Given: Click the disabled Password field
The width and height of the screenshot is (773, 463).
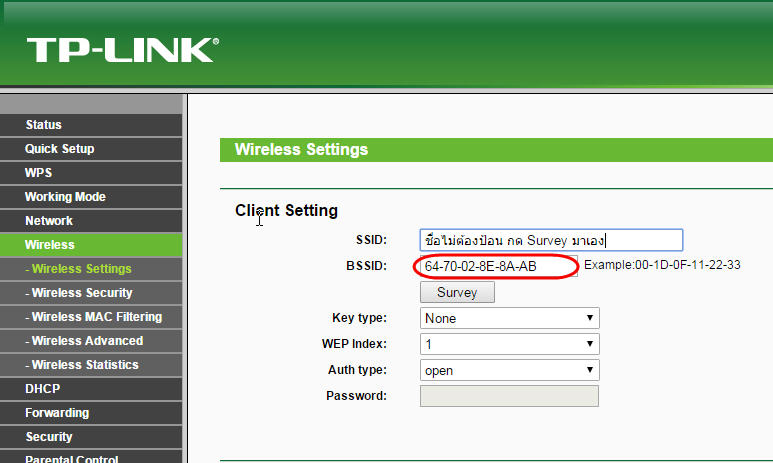Looking at the screenshot, I should tap(509, 396).
